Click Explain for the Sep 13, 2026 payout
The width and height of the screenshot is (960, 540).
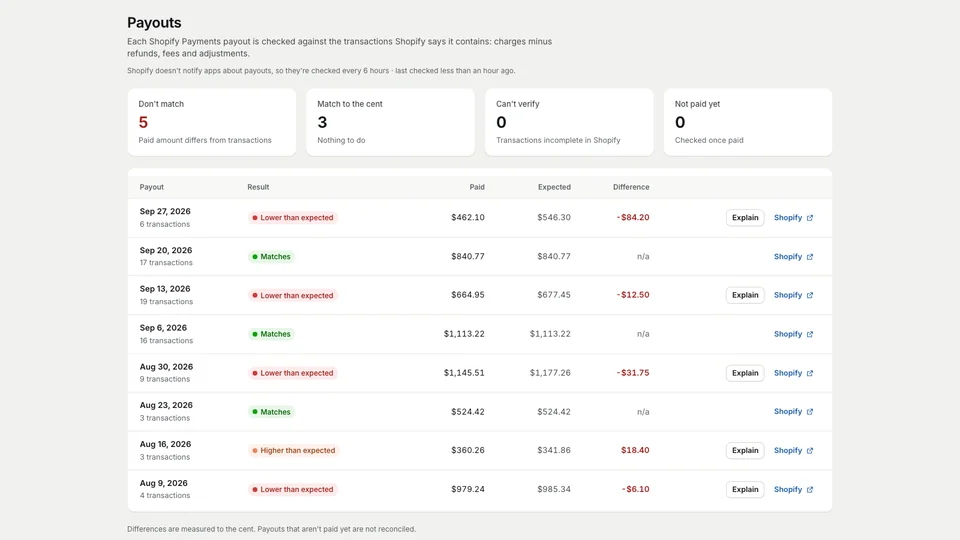pos(744,295)
